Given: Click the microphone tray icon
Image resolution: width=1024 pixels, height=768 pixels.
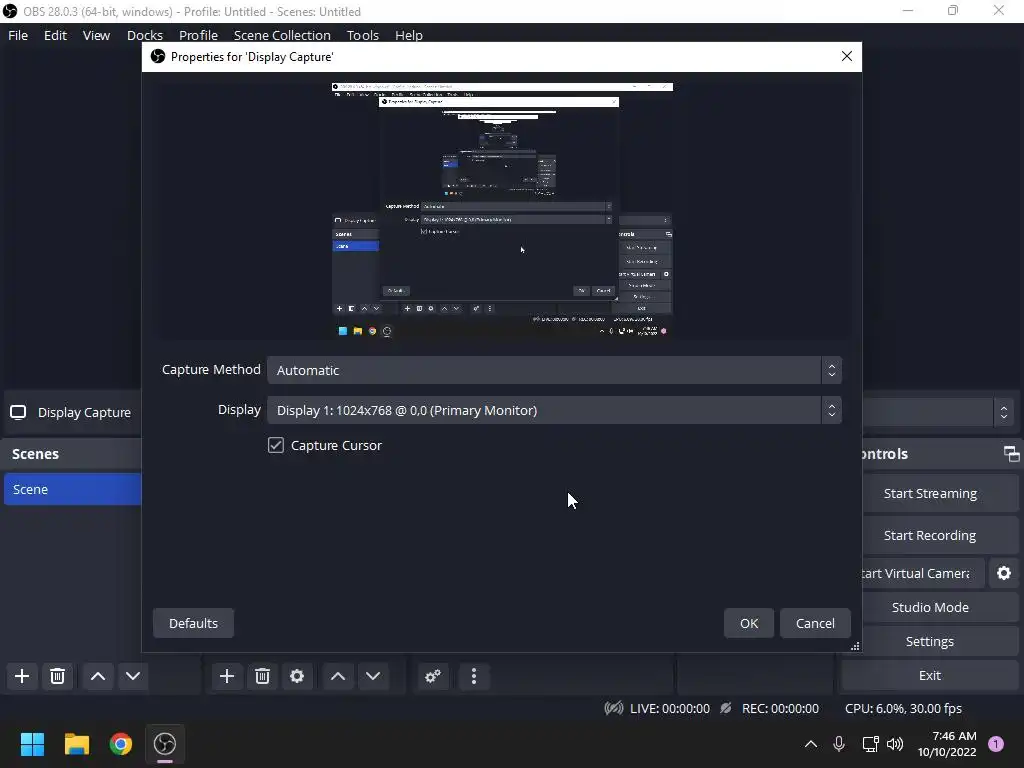Looking at the screenshot, I should [x=839, y=744].
